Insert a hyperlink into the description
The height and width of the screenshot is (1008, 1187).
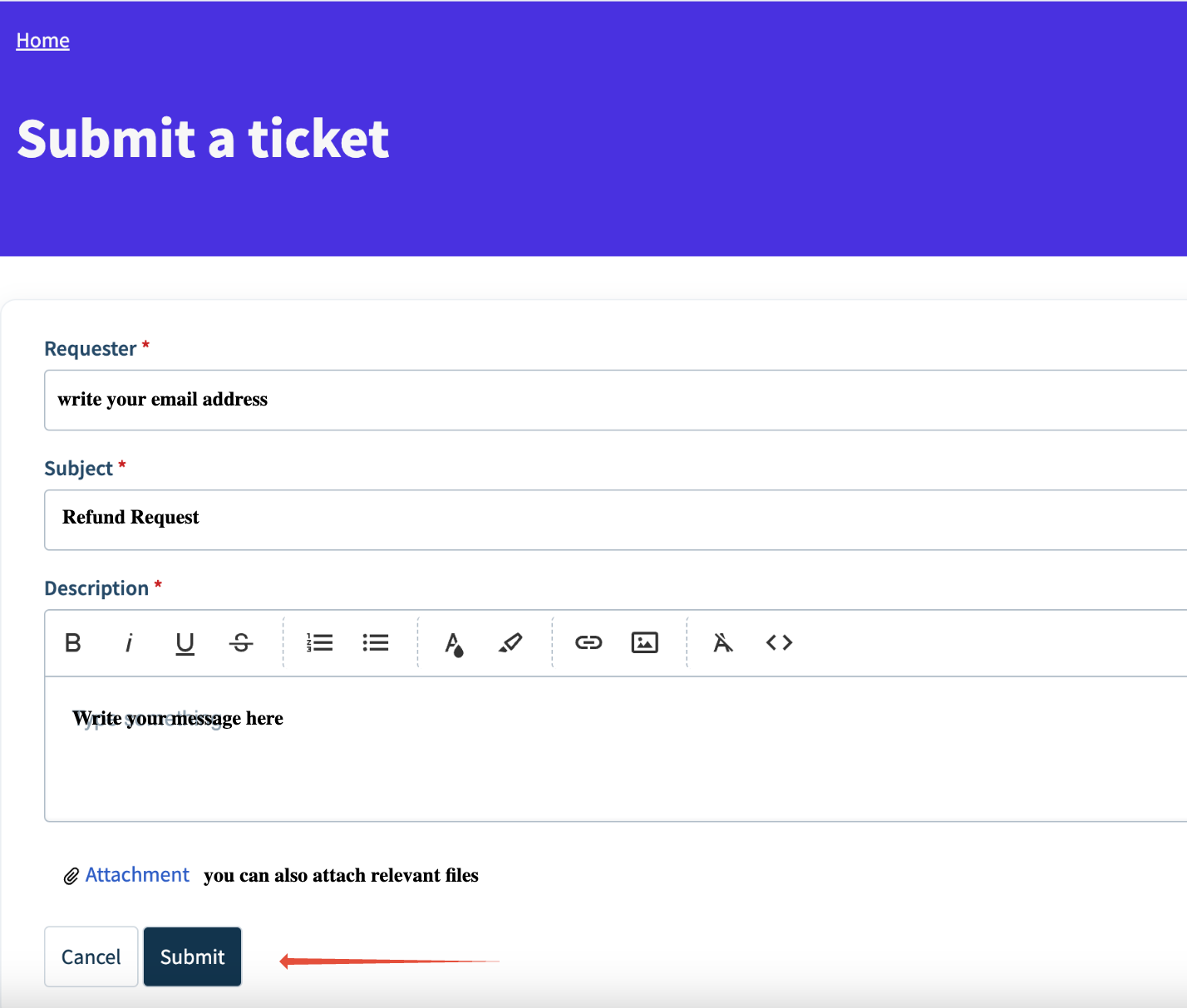(x=589, y=642)
